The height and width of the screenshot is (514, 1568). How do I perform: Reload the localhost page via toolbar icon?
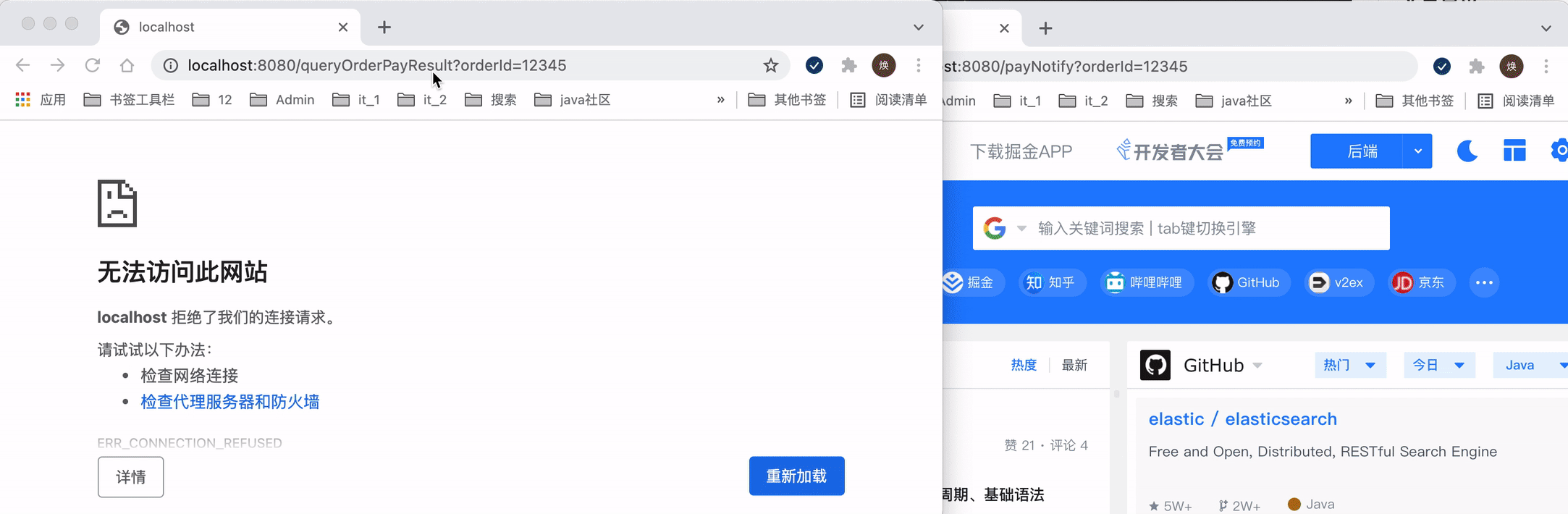point(92,65)
